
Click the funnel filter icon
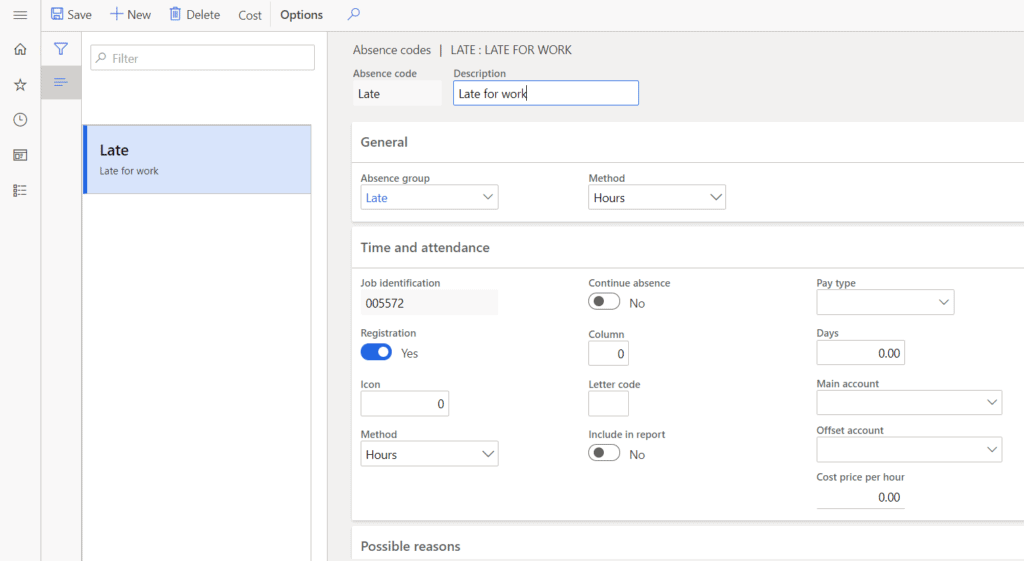pyautogui.click(x=61, y=49)
